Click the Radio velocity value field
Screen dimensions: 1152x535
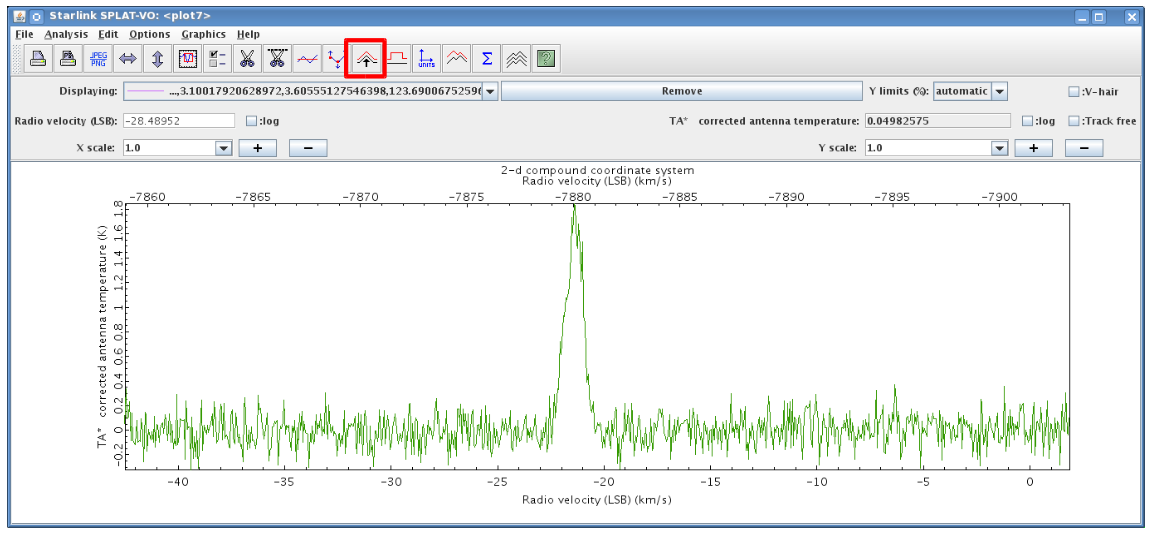pos(179,121)
